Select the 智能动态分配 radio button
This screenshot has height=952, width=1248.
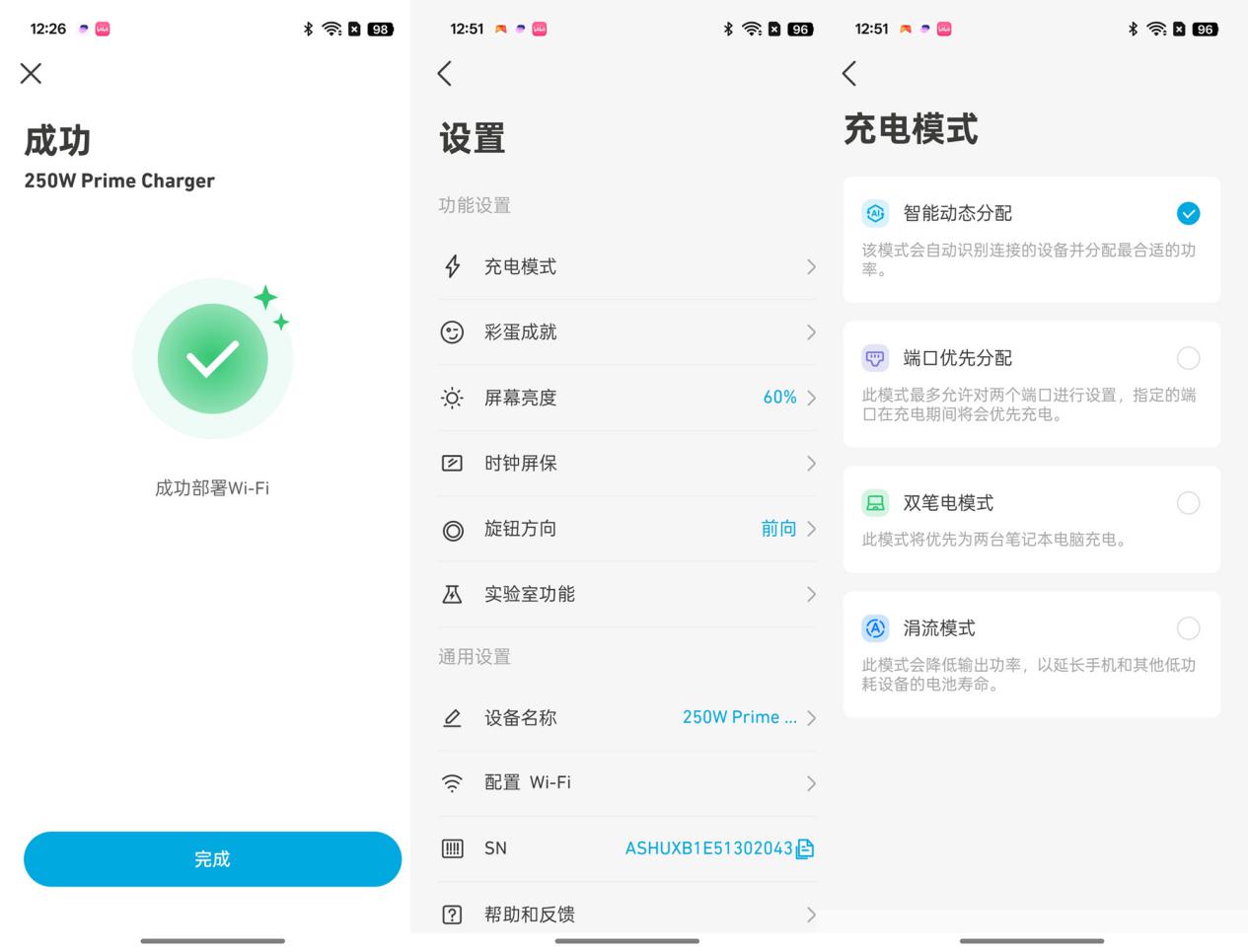[x=1188, y=213]
